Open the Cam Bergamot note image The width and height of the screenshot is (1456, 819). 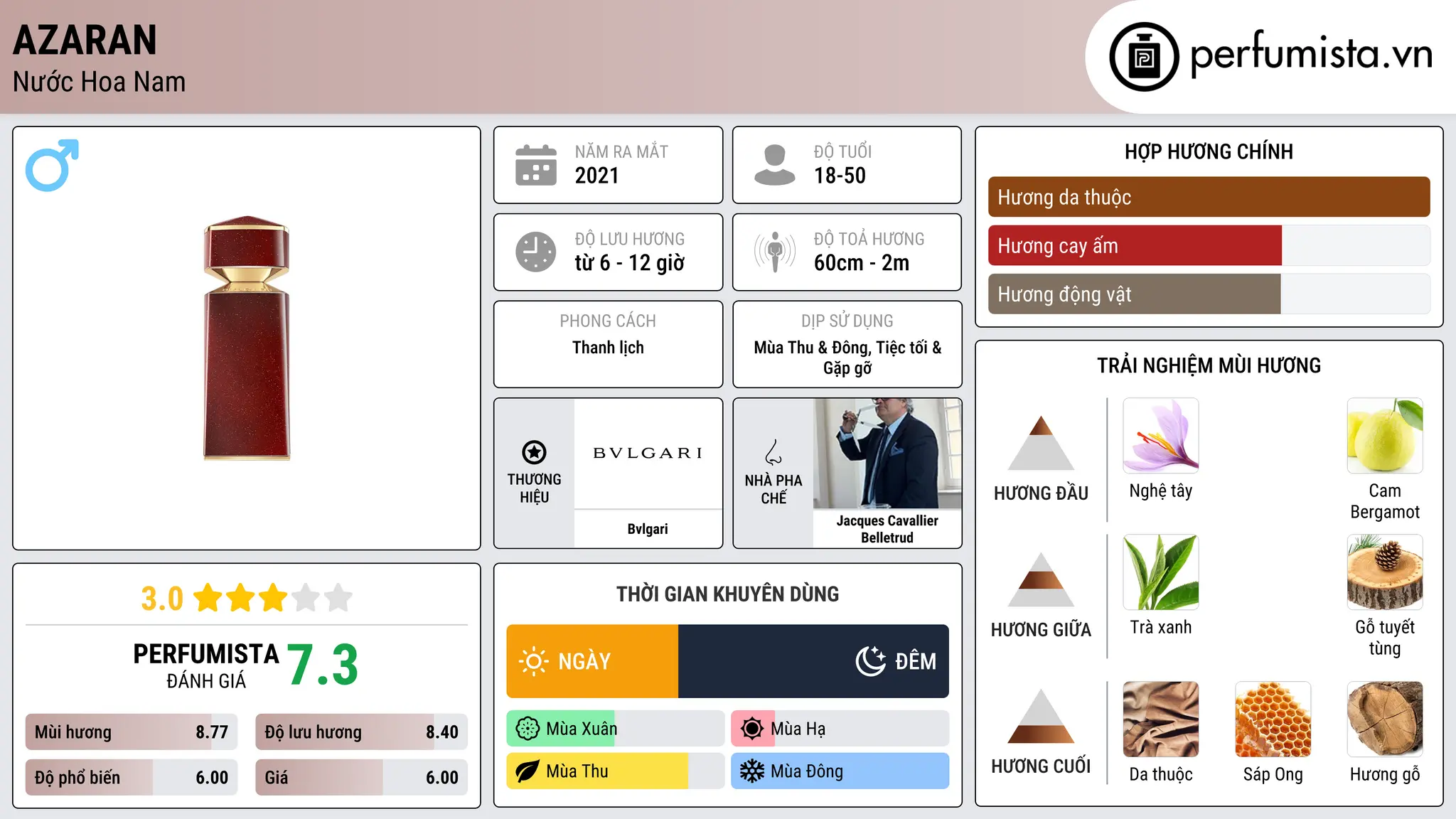(x=1385, y=436)
